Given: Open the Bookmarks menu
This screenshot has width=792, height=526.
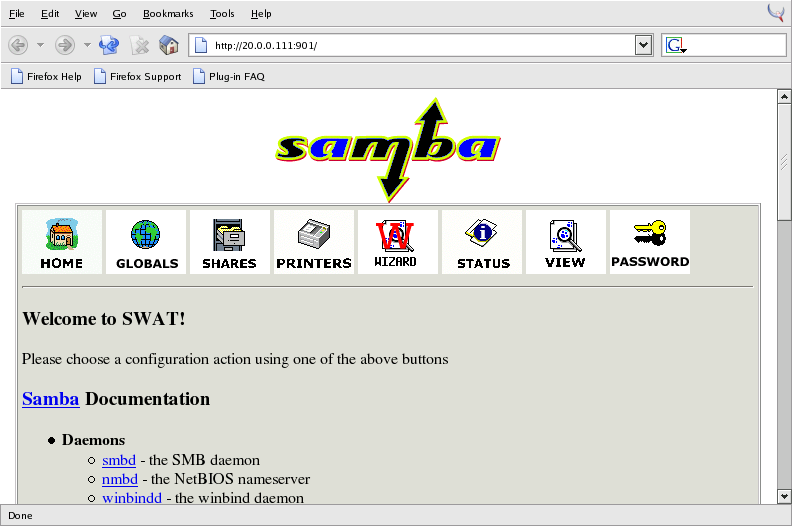Looking at the screenshot, I should [x=168, y=14].
